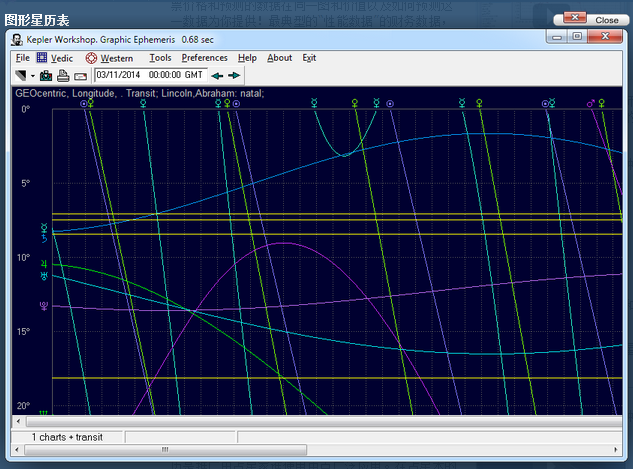Open the Western menu
The height and width of the screenshot is (469, 633).
[x=116, y=58]
